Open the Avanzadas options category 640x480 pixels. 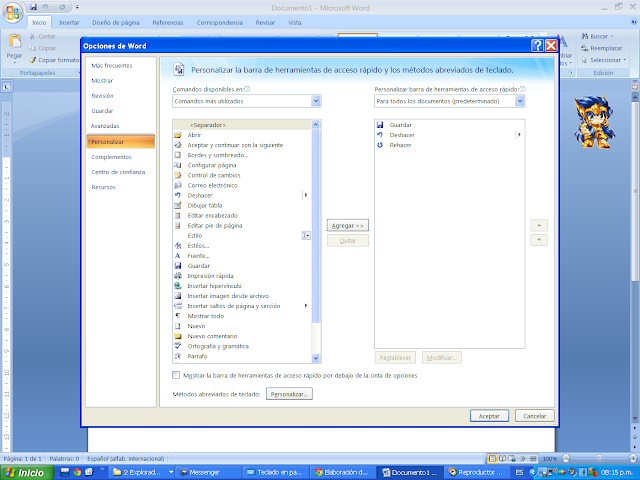pos(105,126)
